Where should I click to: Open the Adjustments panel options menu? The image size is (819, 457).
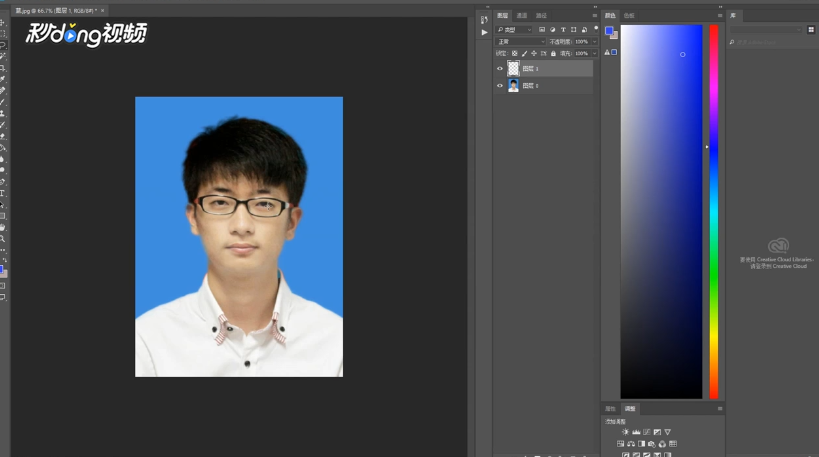pos(720,408)
